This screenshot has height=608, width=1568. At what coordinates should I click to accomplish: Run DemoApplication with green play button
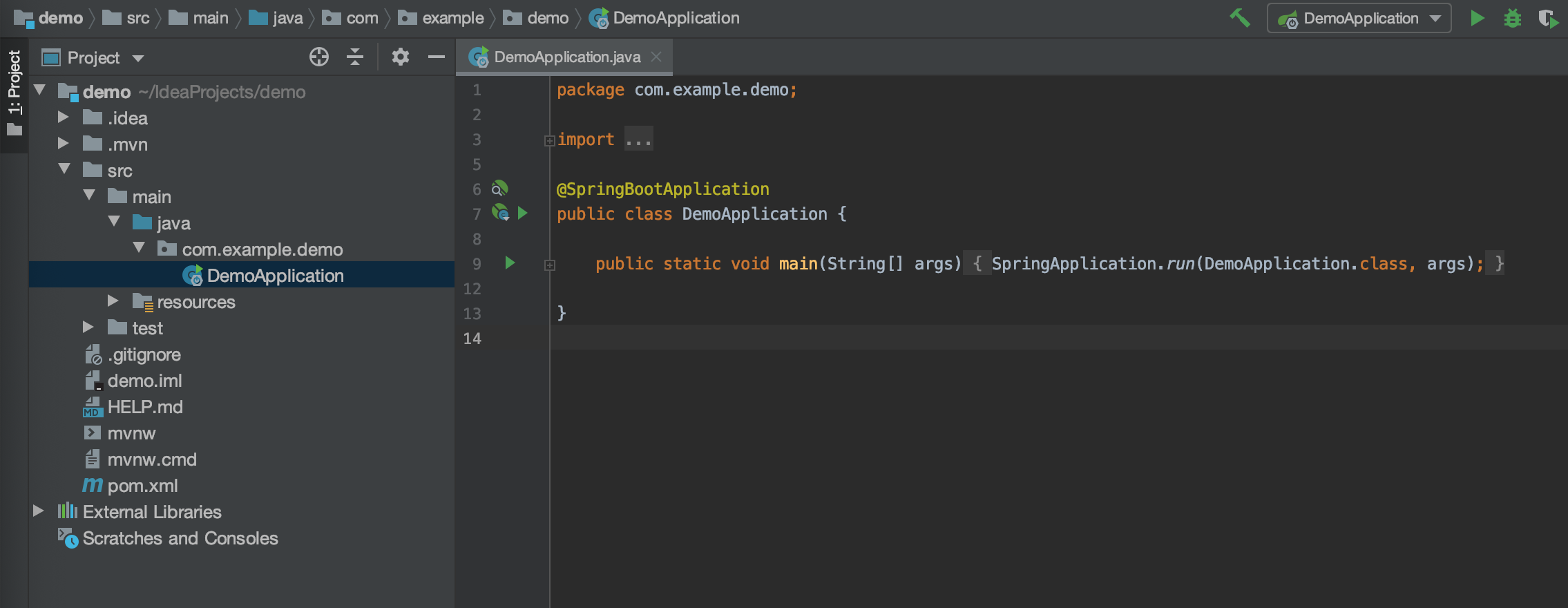tap(1477, 18)
